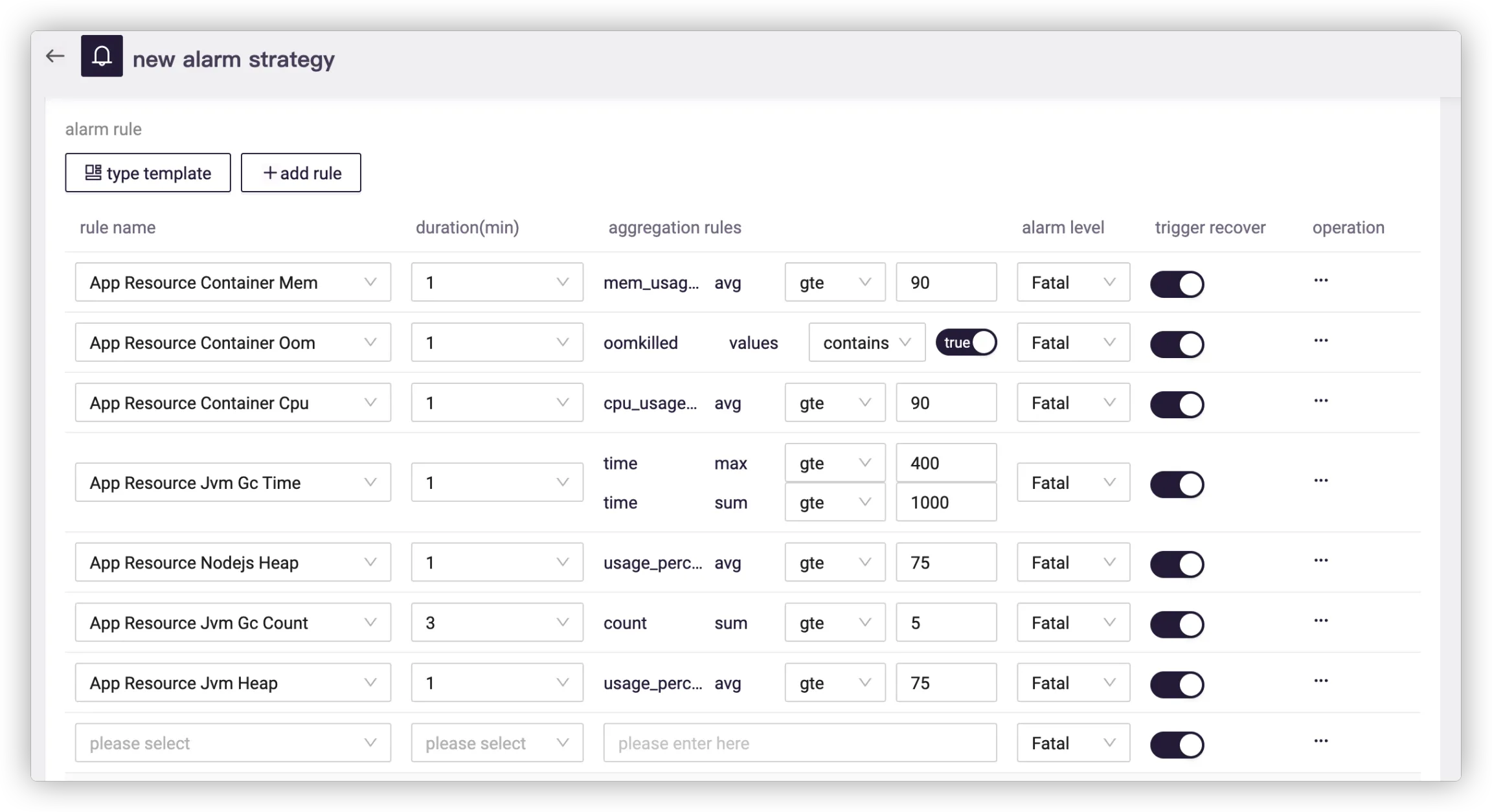Viewport: 1492px width, 812px height.
Task: Click the type template button
Action: point(148,173)
